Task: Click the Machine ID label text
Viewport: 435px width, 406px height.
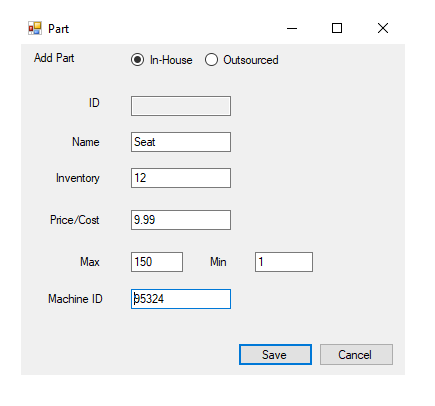Action: pos(75,299)
